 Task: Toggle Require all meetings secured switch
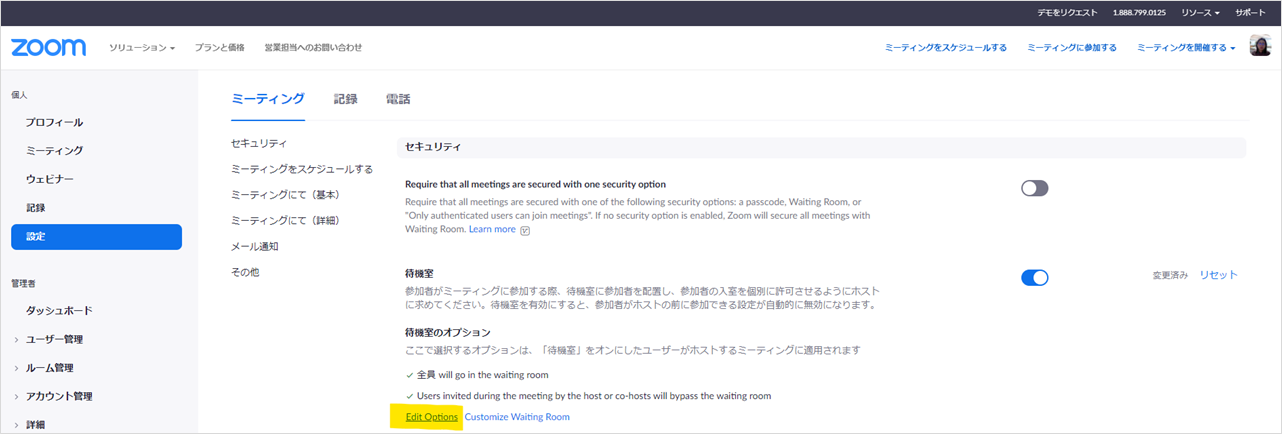point(1034,188)
